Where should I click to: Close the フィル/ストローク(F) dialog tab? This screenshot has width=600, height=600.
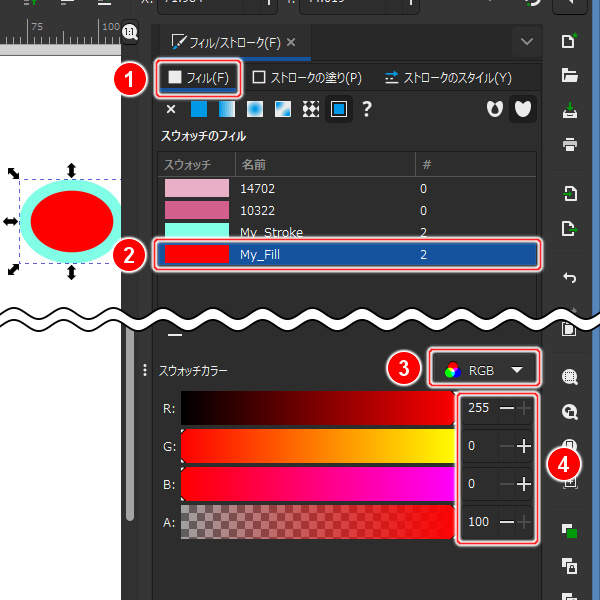(291, 42)
